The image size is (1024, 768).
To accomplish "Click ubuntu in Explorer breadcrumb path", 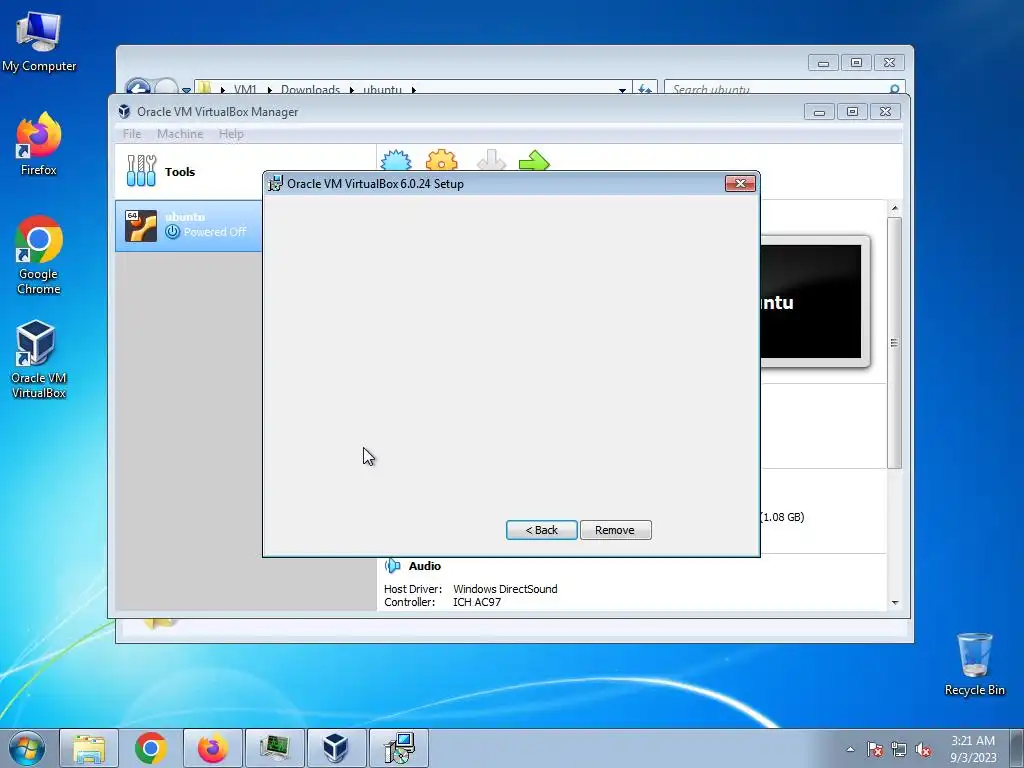I will 382,89.
